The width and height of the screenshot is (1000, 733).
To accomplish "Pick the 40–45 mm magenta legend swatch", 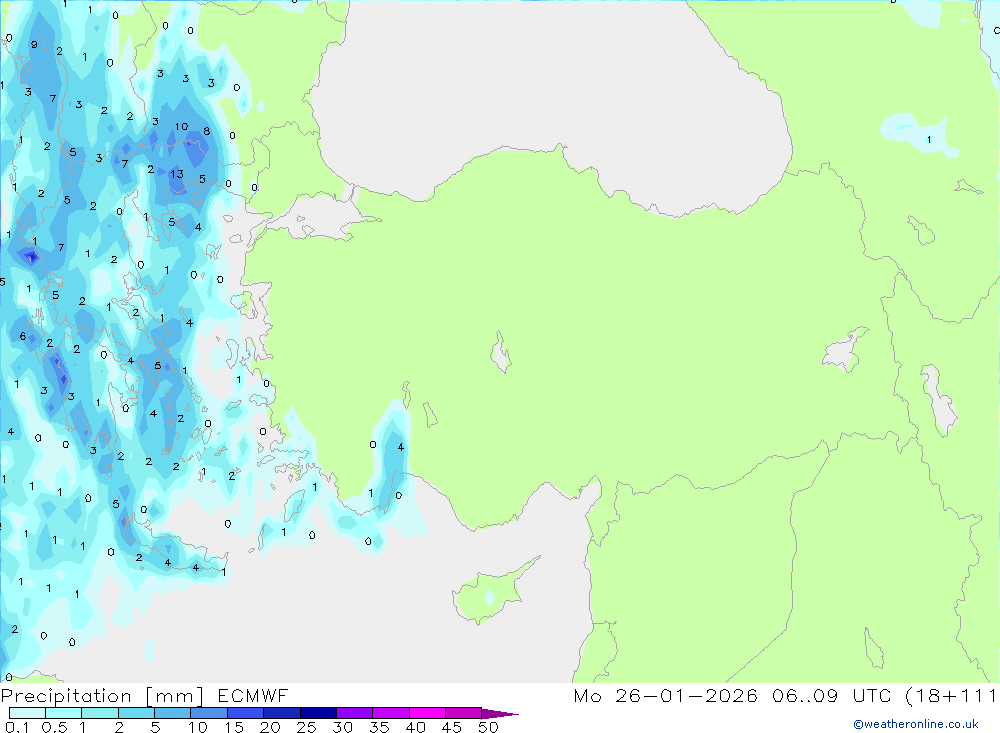I will (x=427, y=713).
